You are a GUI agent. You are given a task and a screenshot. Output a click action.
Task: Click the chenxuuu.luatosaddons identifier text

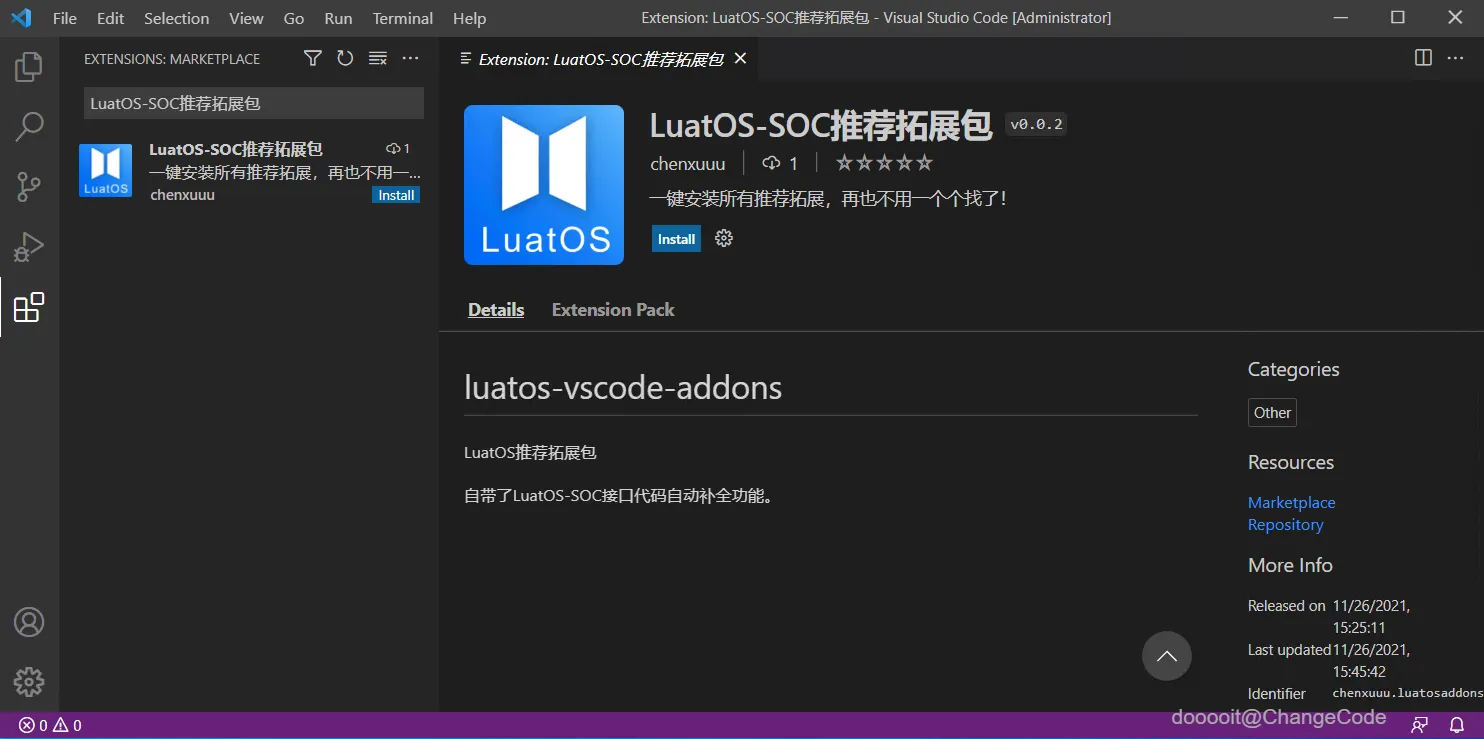pos(1408,693)
